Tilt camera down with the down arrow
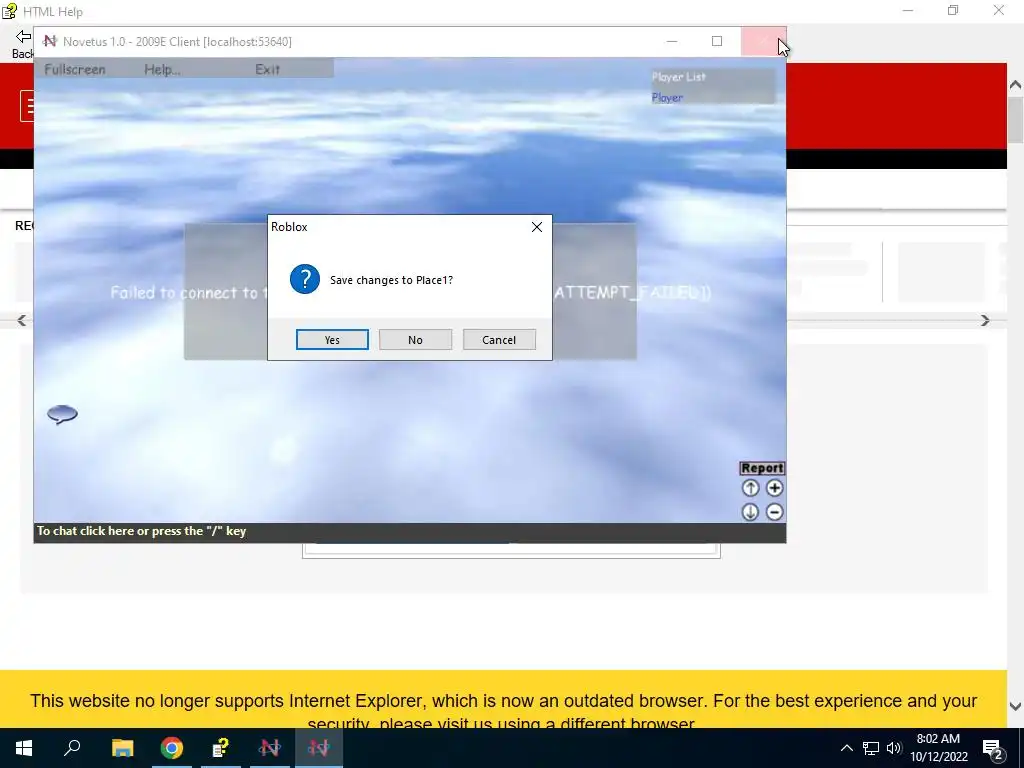This screenshot has height=768, width=1024. click(x=750, y=512)
